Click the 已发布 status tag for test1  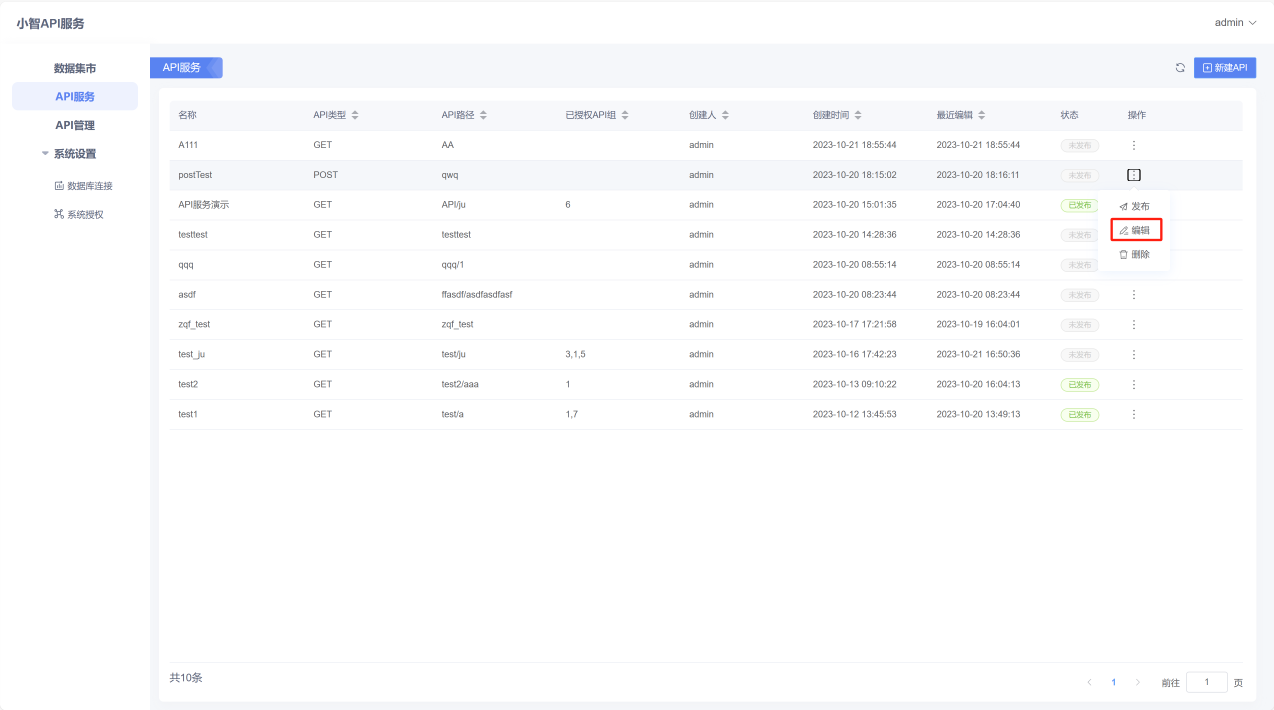(1079, 415)
